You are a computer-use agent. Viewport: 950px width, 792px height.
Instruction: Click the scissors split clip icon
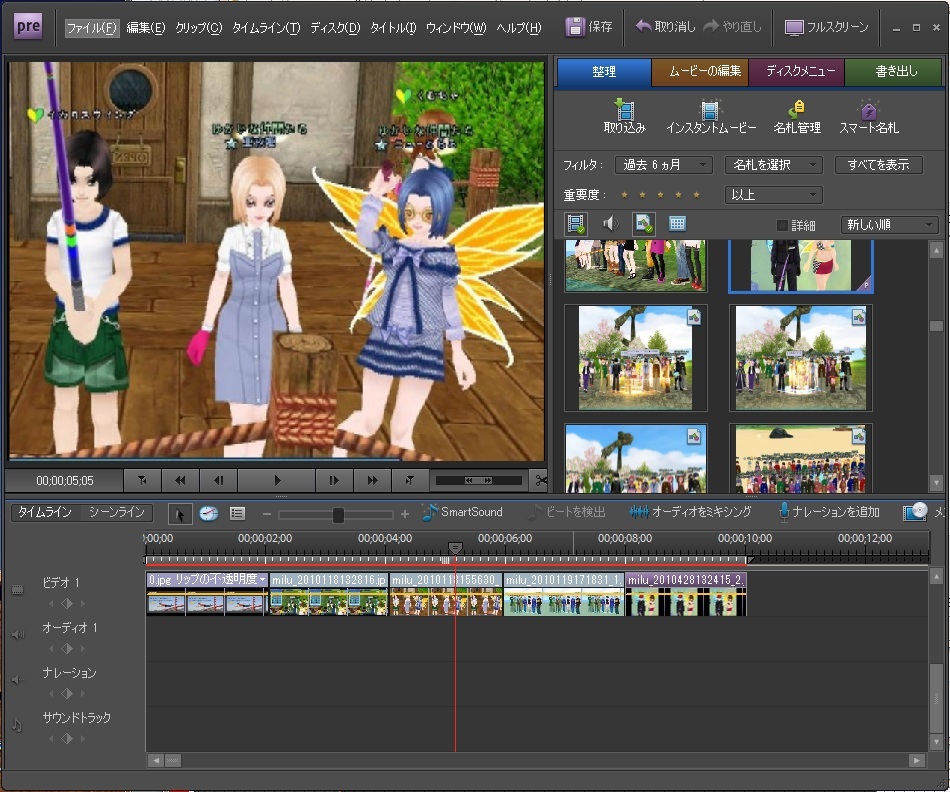(541, 480)
